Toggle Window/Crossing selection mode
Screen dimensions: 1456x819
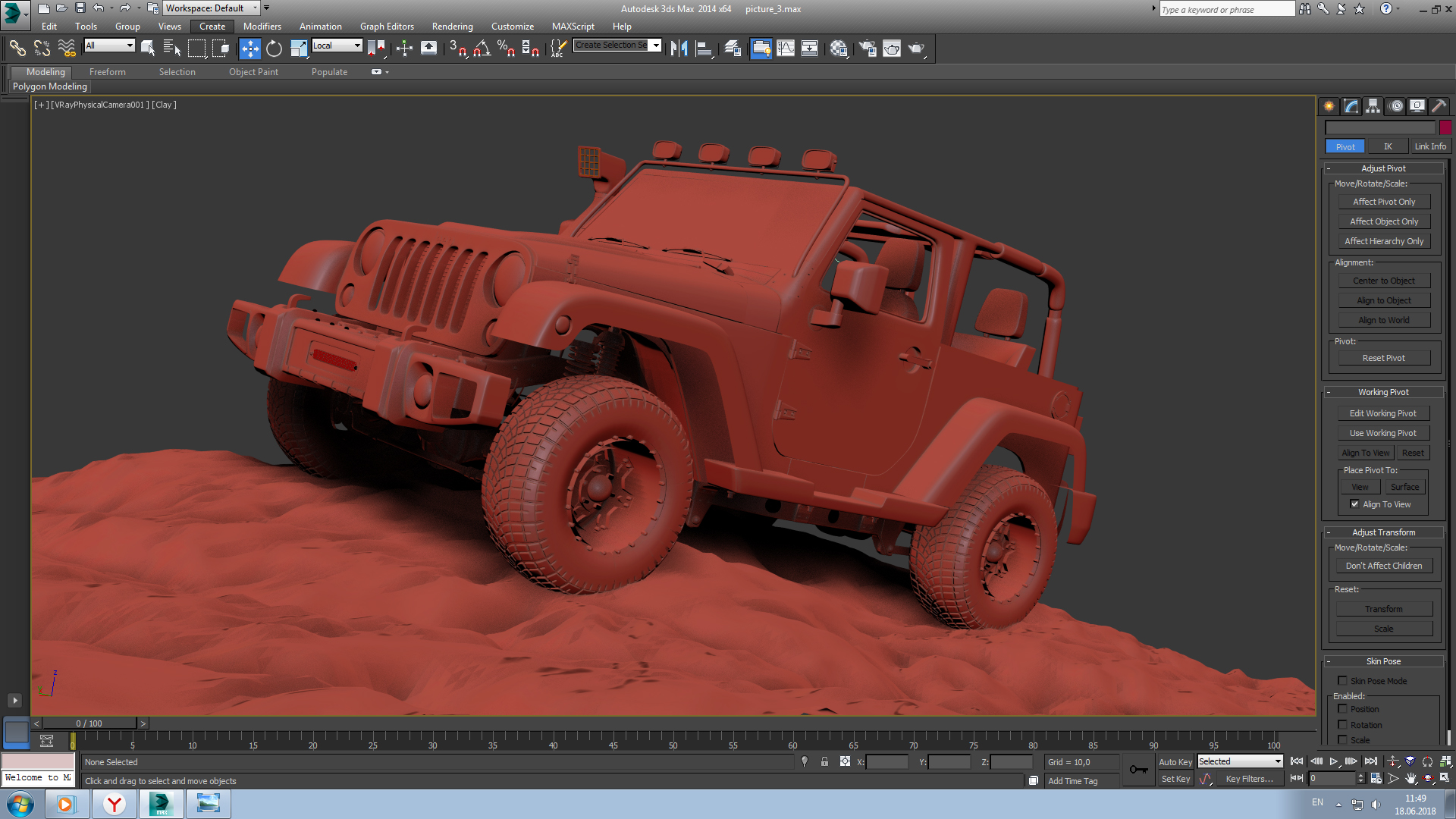point(221,49)
